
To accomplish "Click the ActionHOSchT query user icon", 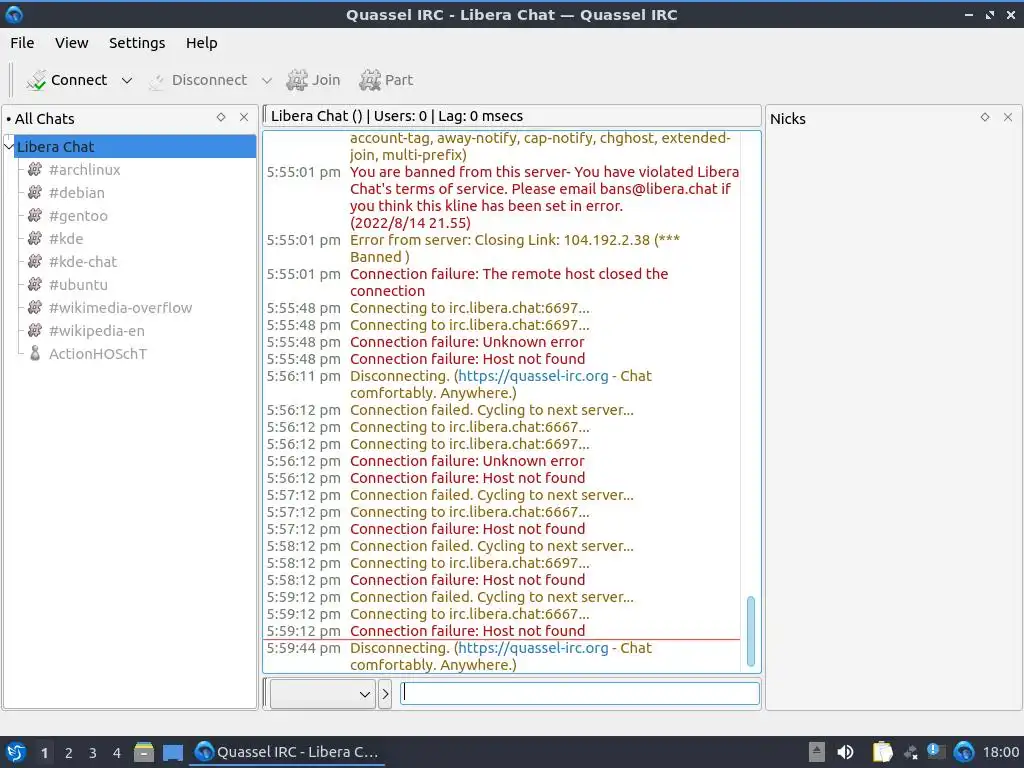I will 35,353.
